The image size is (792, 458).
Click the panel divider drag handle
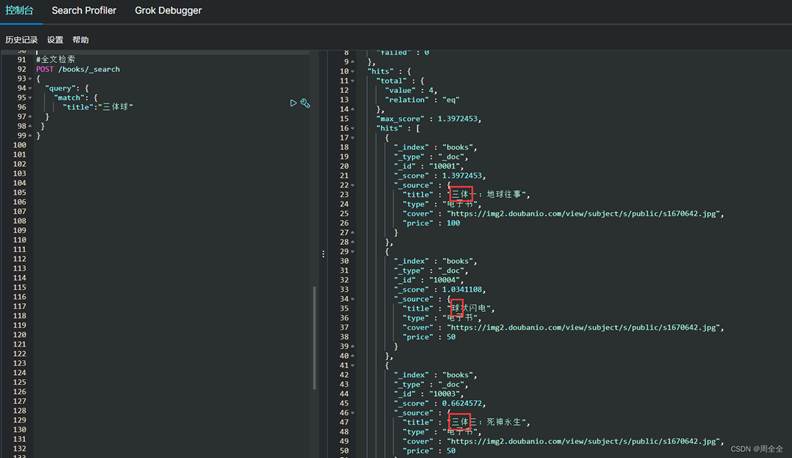point(323,254)
